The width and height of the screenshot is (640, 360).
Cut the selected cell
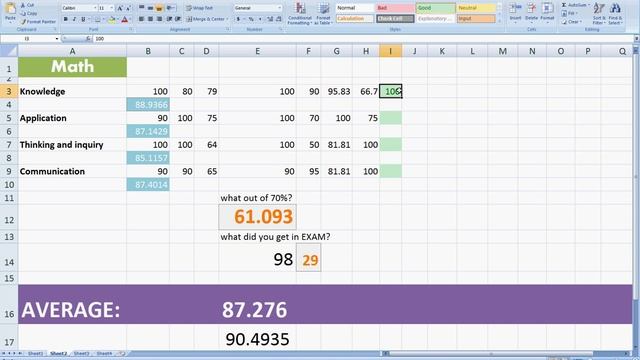pos(28,5)
